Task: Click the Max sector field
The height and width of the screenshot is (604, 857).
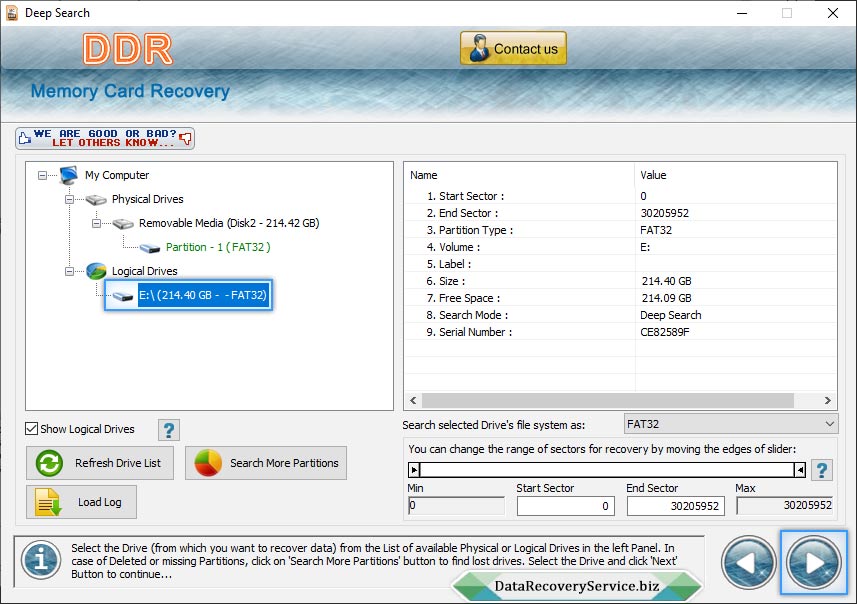Action: 785,506
